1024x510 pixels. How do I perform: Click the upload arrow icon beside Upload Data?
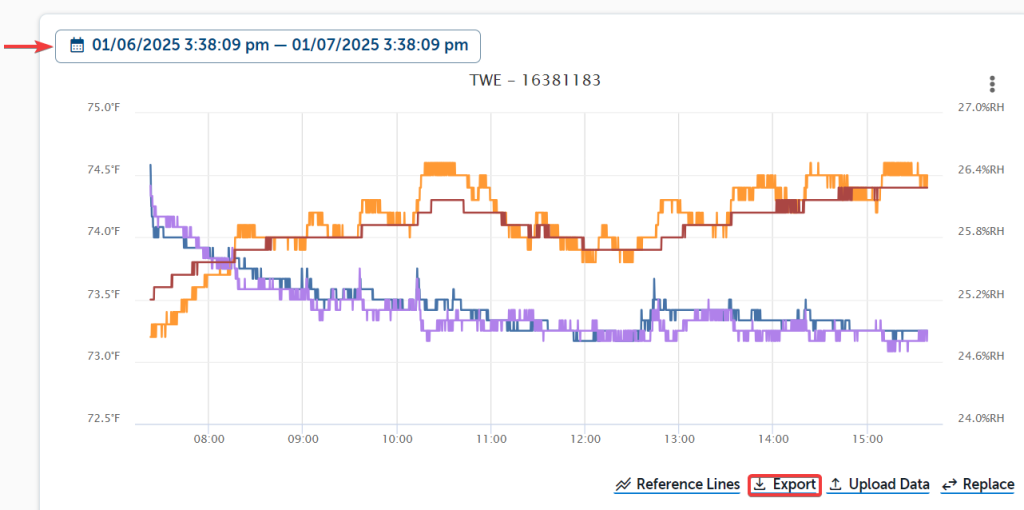(x=836, y=485)
